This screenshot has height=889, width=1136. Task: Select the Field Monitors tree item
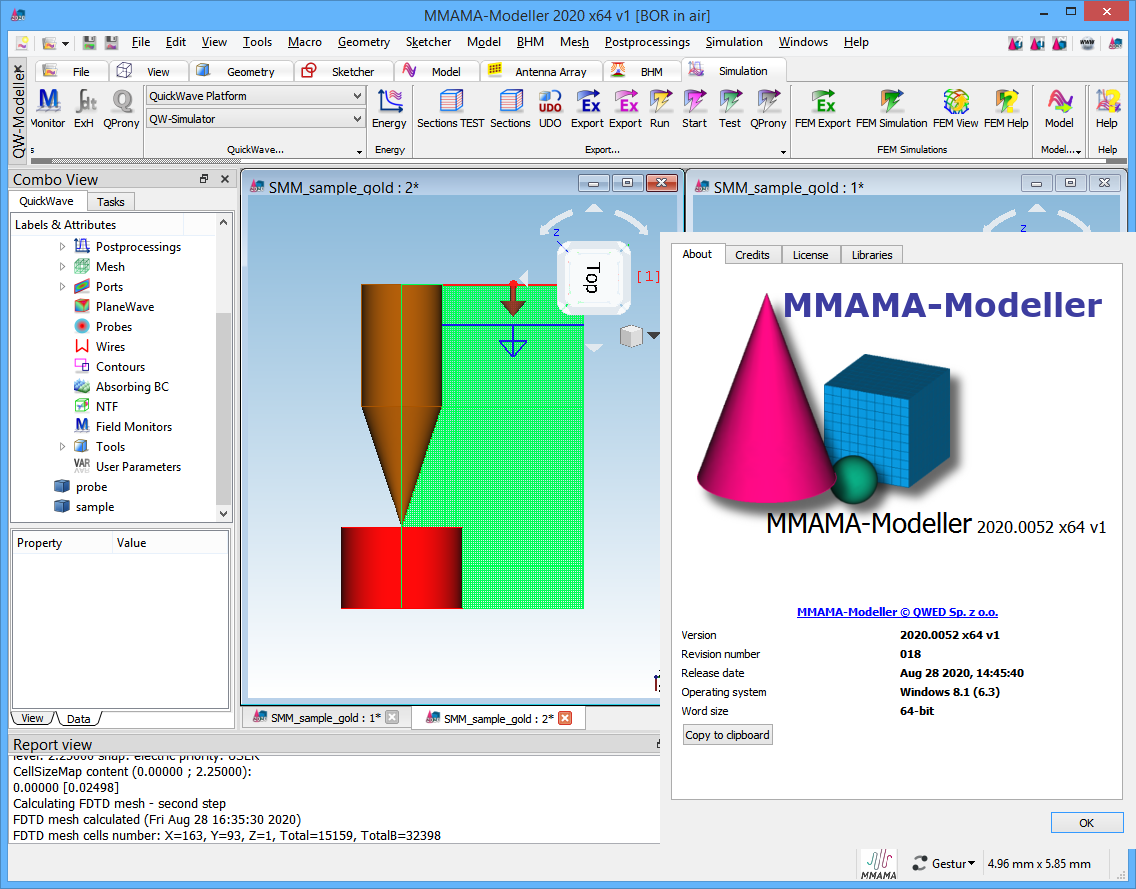[x=133, y=427]
